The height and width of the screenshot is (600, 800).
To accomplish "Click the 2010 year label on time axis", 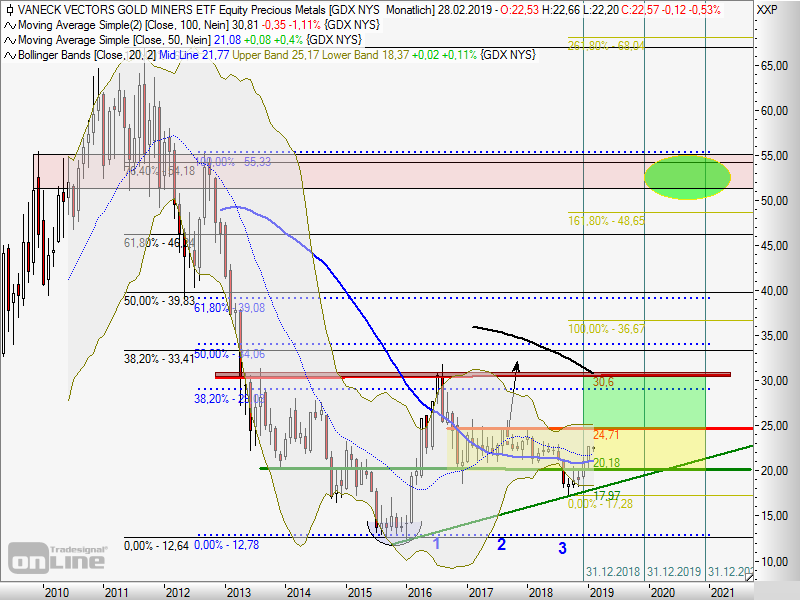I will click(56, 592).
